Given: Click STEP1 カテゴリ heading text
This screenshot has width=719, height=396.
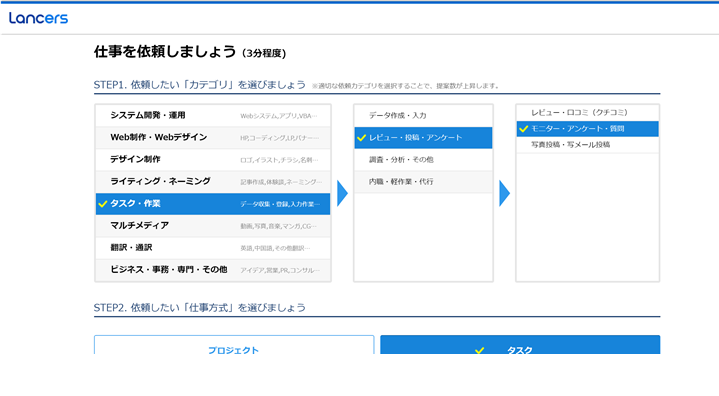Looking at the screenshot, I should [199, 85].
